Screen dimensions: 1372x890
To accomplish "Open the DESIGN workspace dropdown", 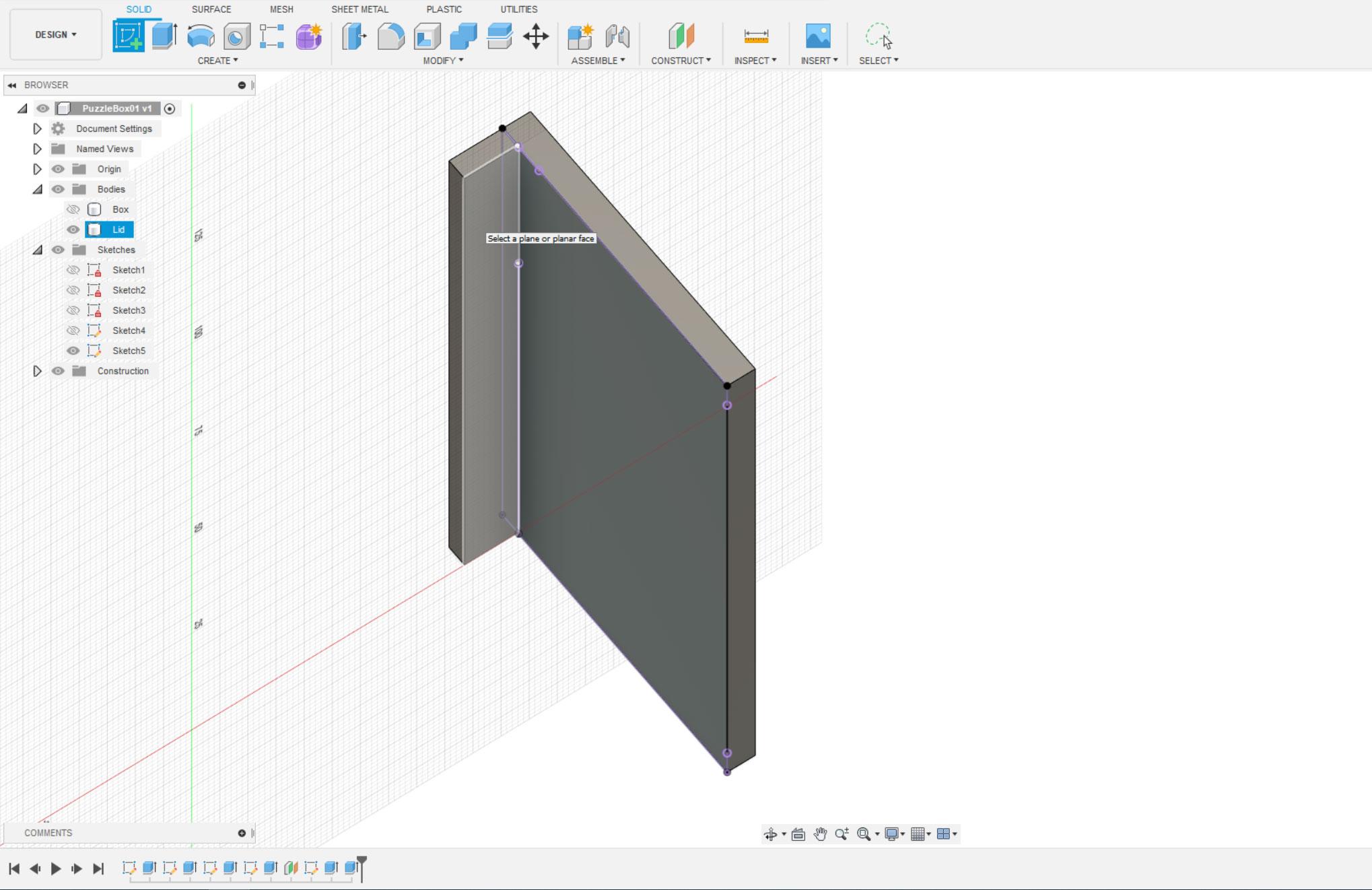I will [56, 34].
